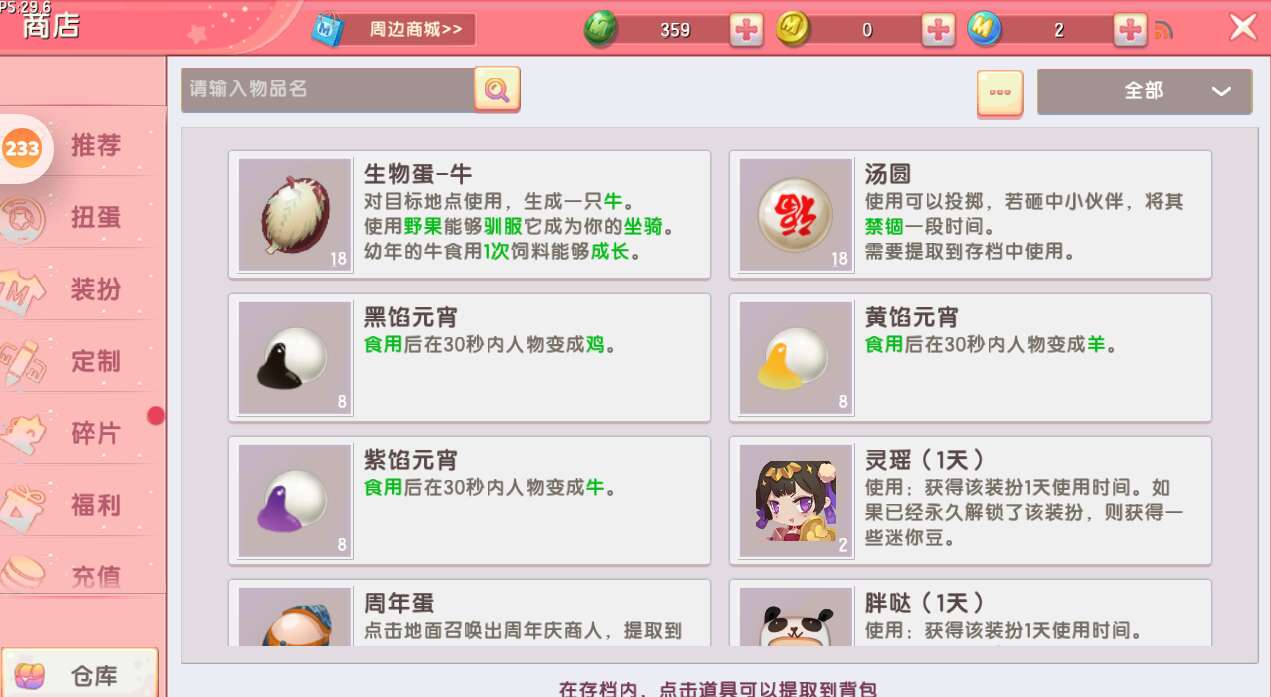Image resolution: width=1271 pixels, height=697 pixels.
Task: Click the orange RSS feed icon
Action: coord(1163,31)
